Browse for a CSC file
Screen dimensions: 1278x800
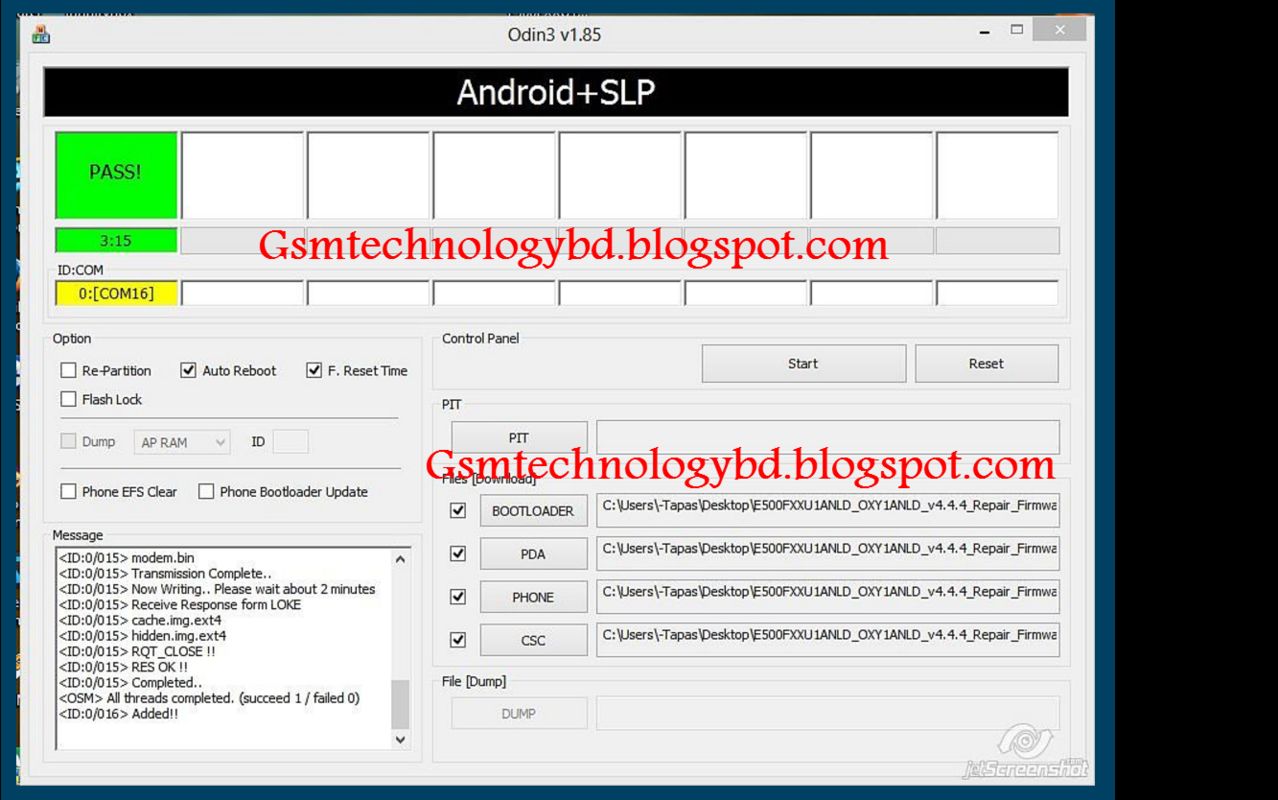coord(533,640)
